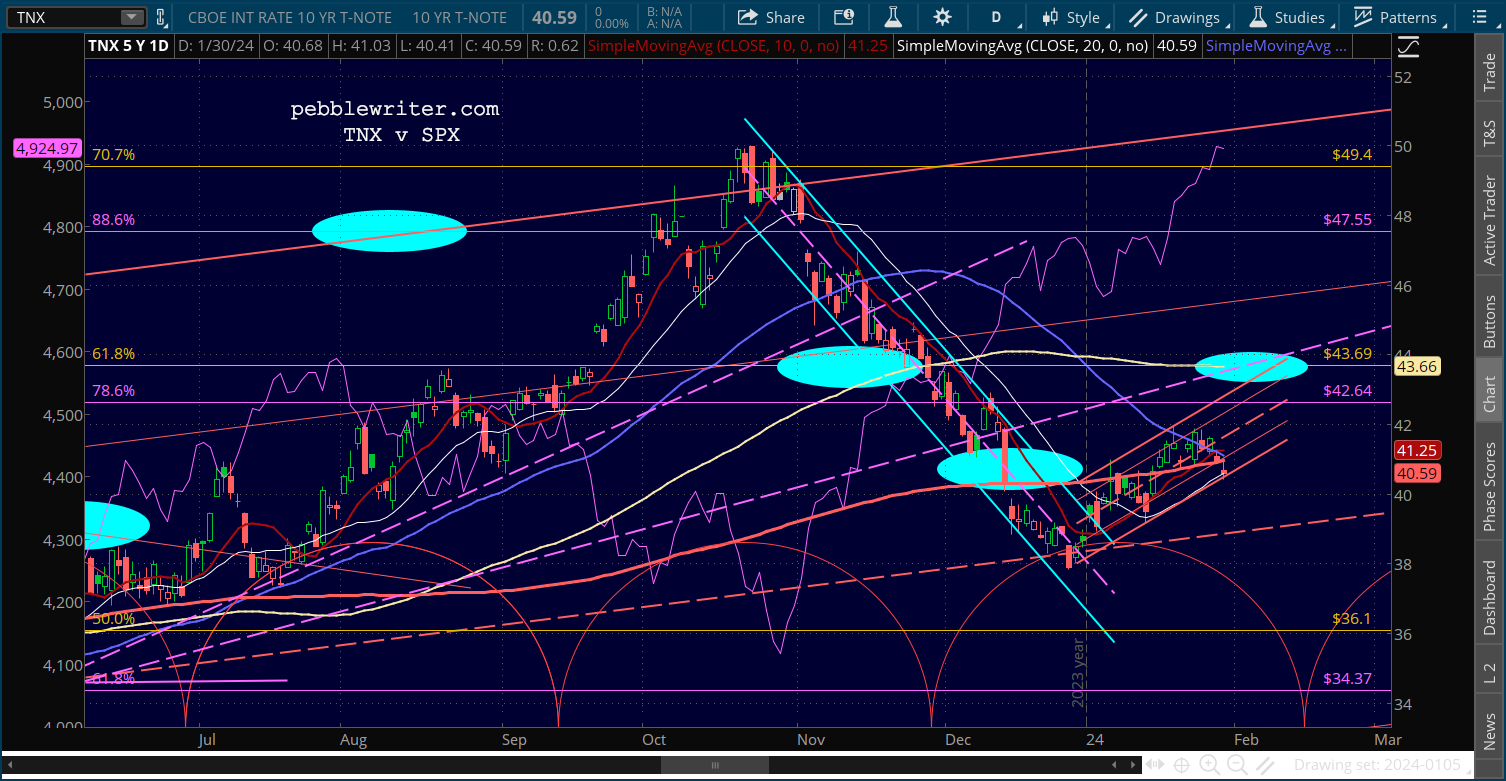The height and width of the screenshot is (781, 1506).
Task: Click the 40.59 price bubble on right axis
Action: click(x=1417, y=474)
